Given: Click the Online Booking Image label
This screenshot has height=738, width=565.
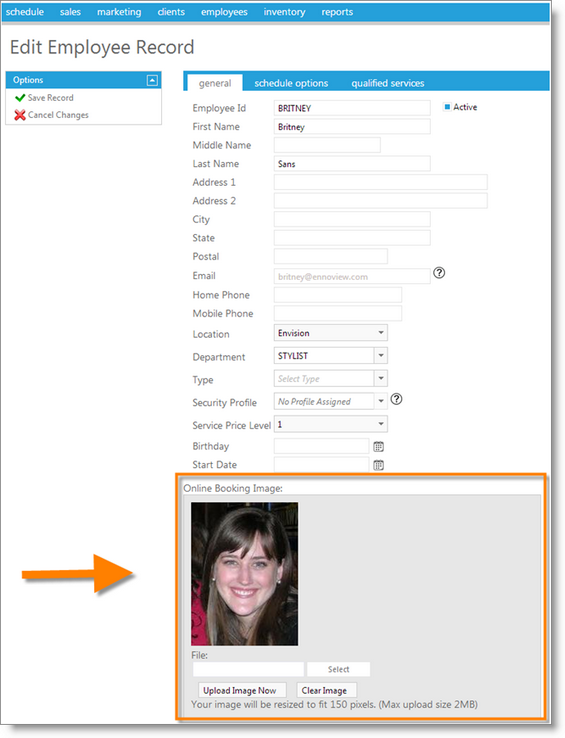Looking at the screenshot, I should pyautogui.click(x=233, y=488).
